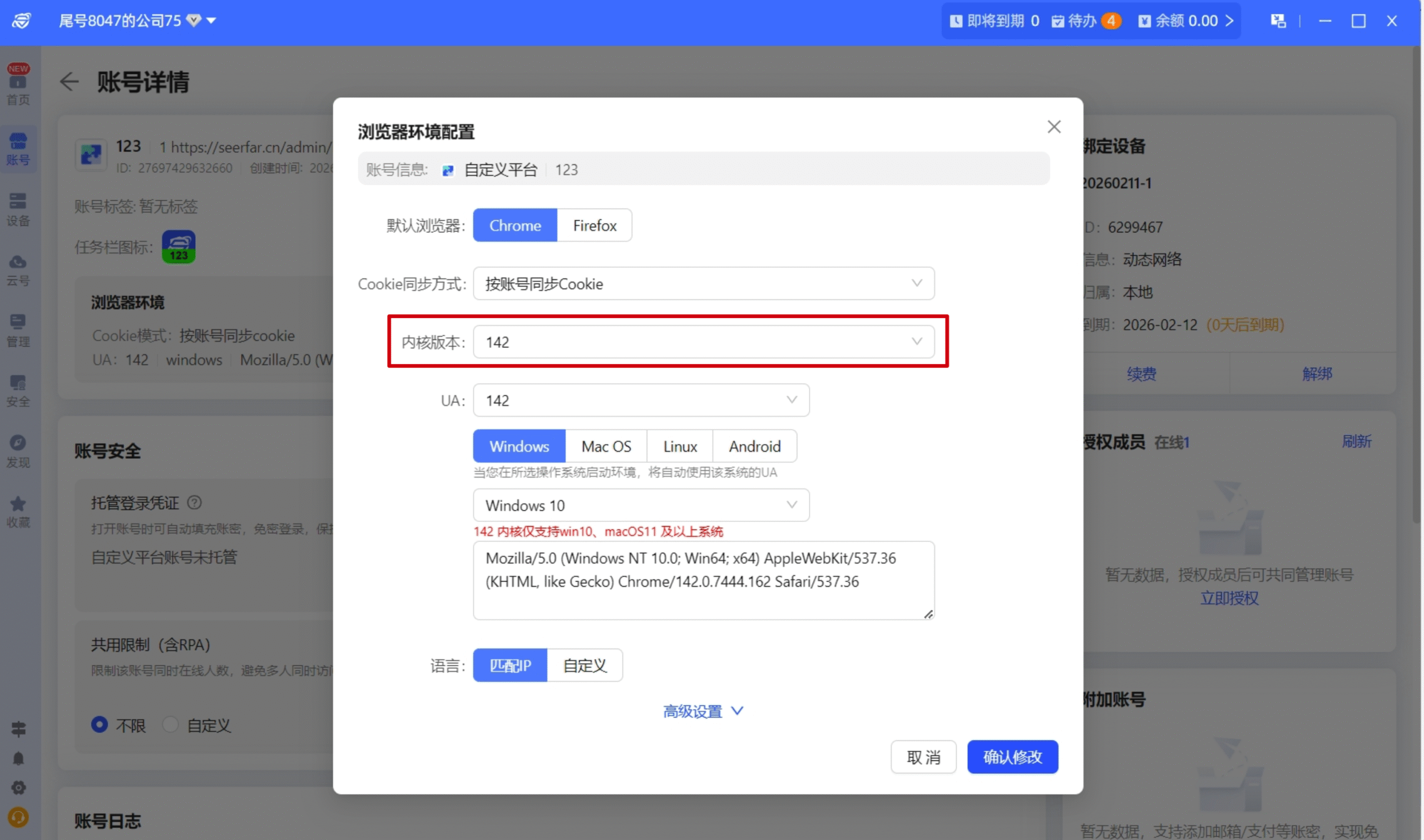Click the 安全 security sidebar icon
This screenshot has width=1424, height=840.
[x=18, y=390]
